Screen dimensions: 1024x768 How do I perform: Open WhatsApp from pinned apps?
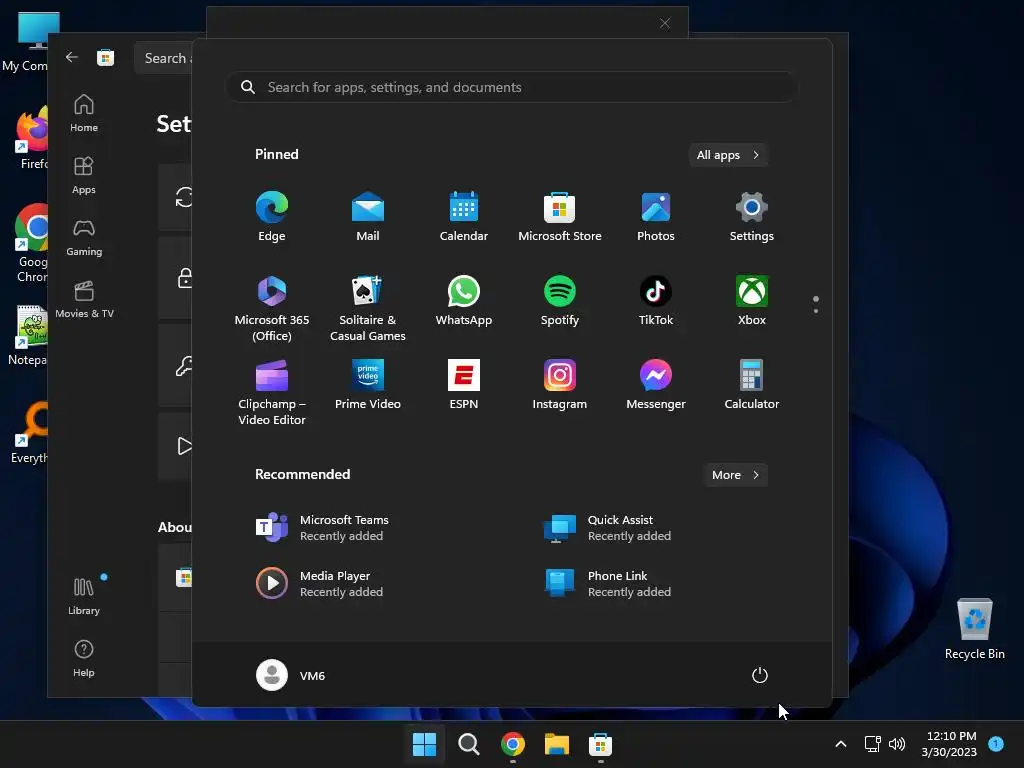click(464, 302)
